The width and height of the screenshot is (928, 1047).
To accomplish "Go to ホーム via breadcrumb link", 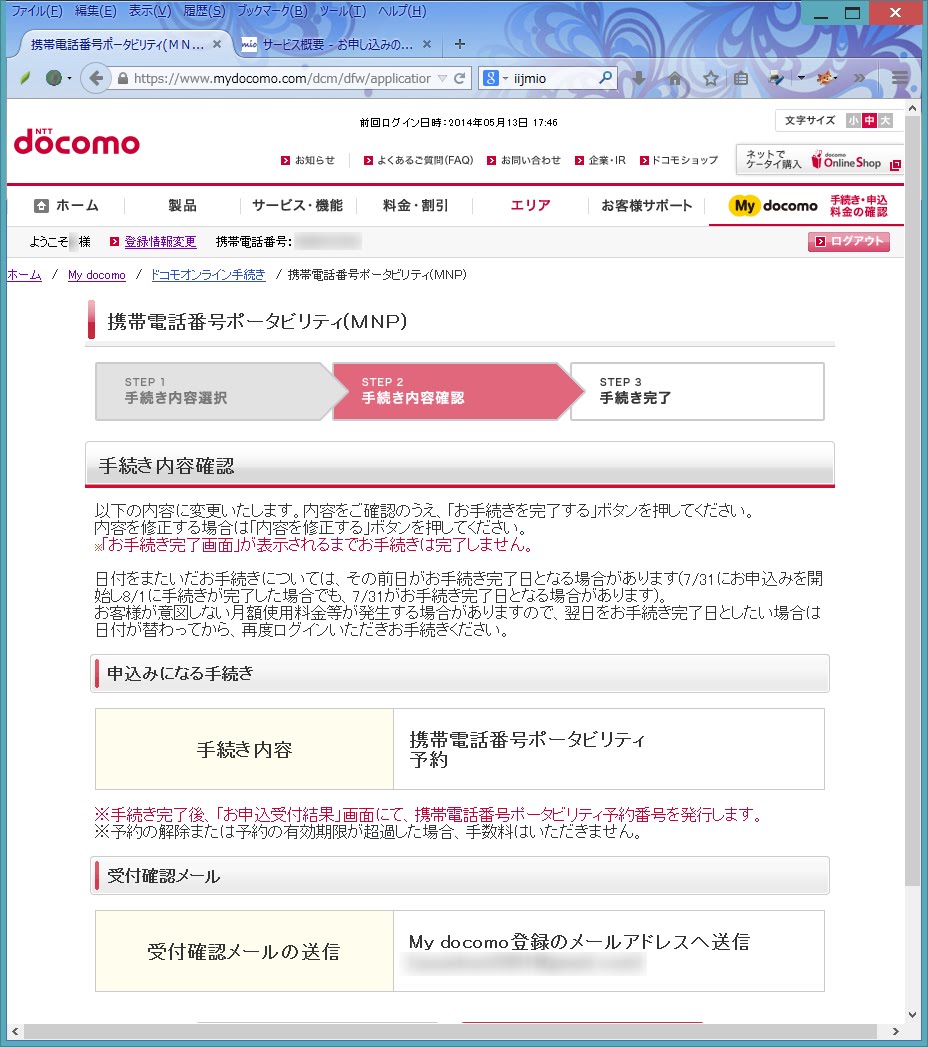I will (24, 274).
